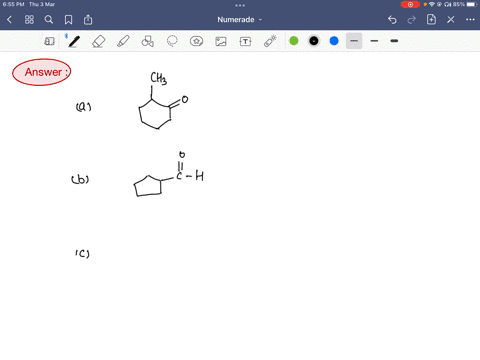Tap the red Answer label
The image size is (480, 360).
pos(42,72)
